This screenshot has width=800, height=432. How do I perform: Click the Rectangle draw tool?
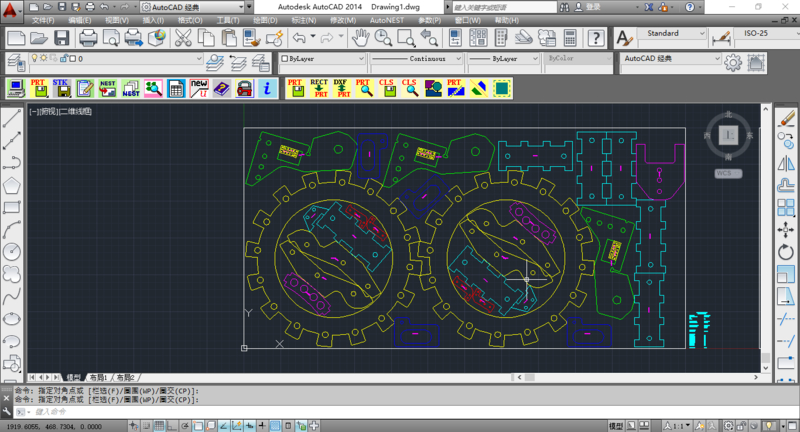pos(13,207)
